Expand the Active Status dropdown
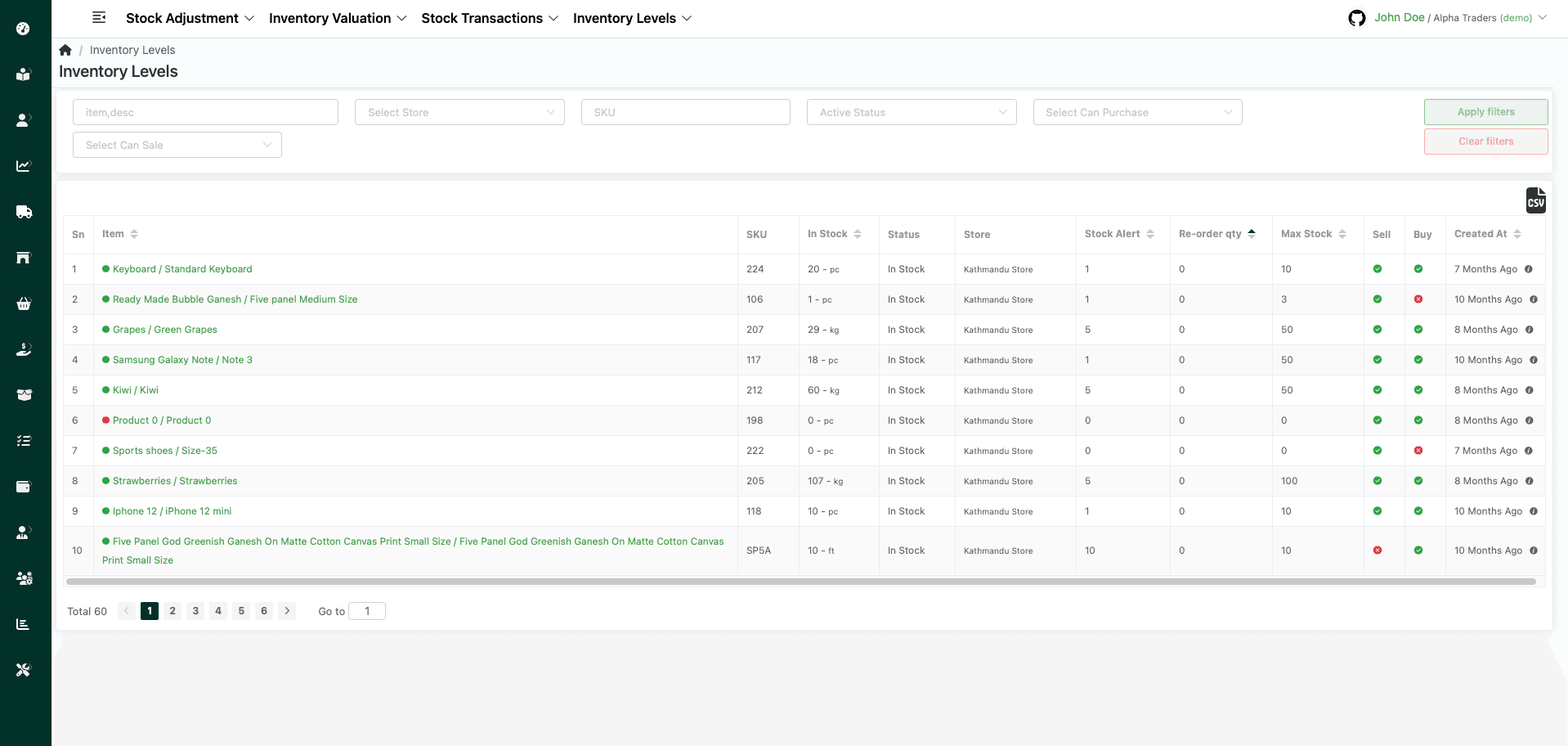This screenshot has width=1568, height=746. pyautogui.click(x=912, y=112)
